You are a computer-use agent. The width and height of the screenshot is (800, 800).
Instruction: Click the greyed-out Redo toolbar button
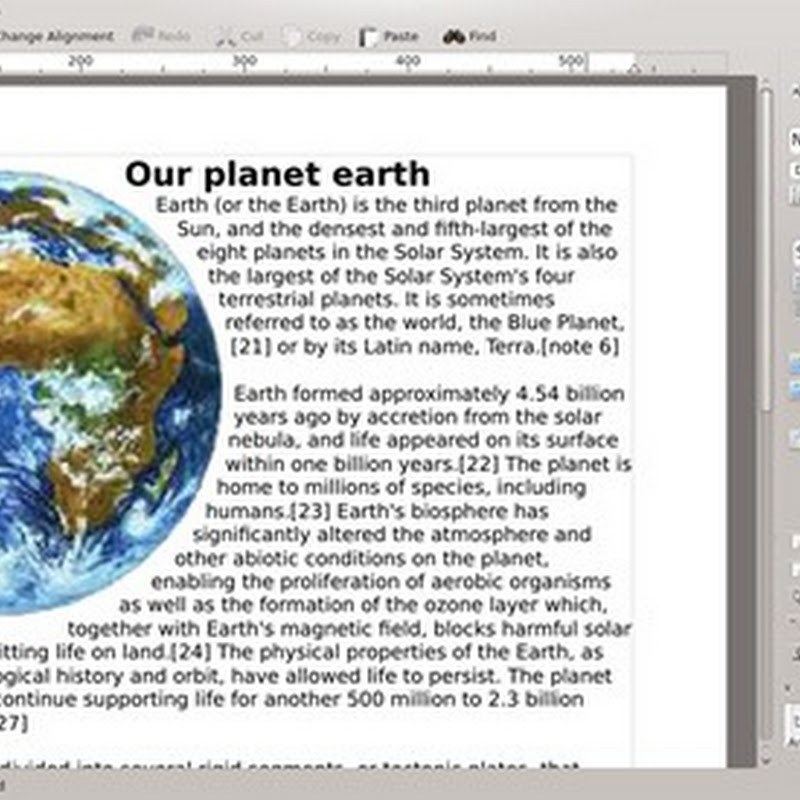(x=161, y=36)
